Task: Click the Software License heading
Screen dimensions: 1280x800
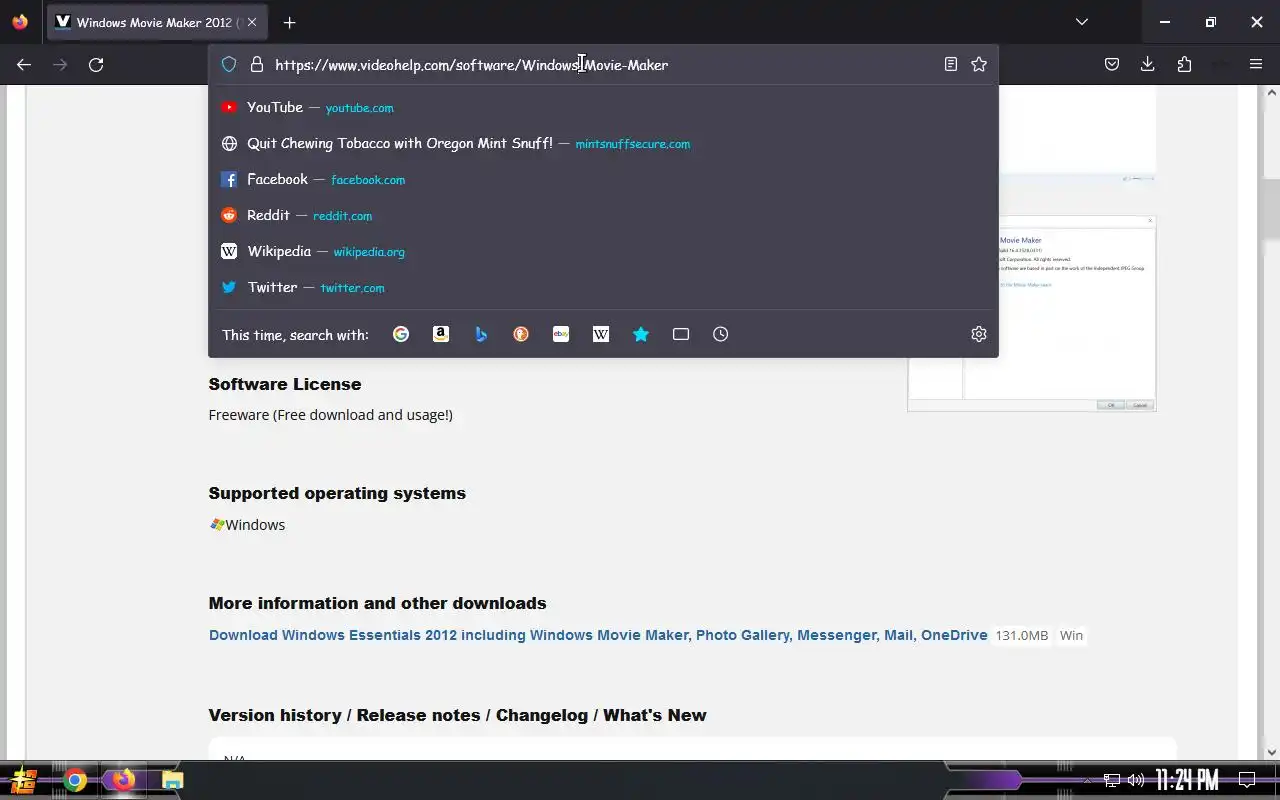Action: [x=285, y=384]
